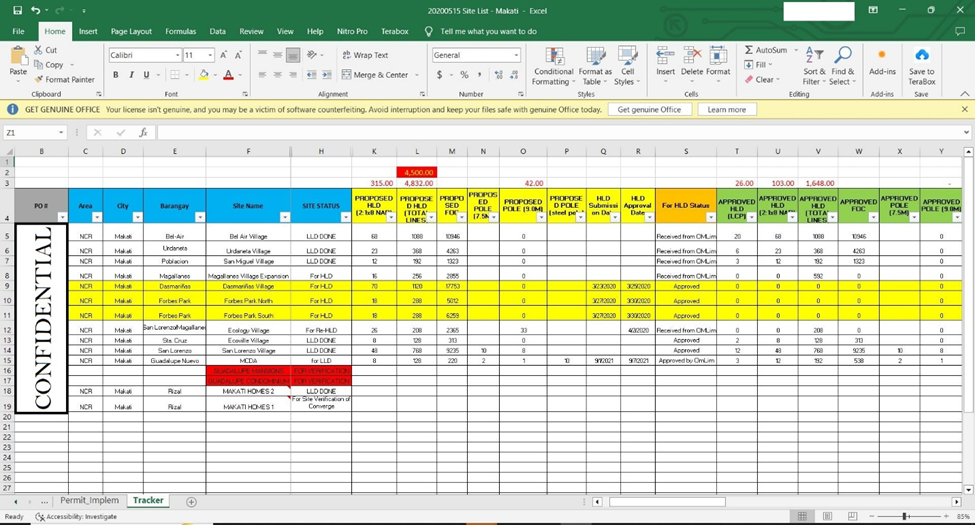Click Increase Decimal icon
The image size is (975, 525).
[x=499, y=75]
